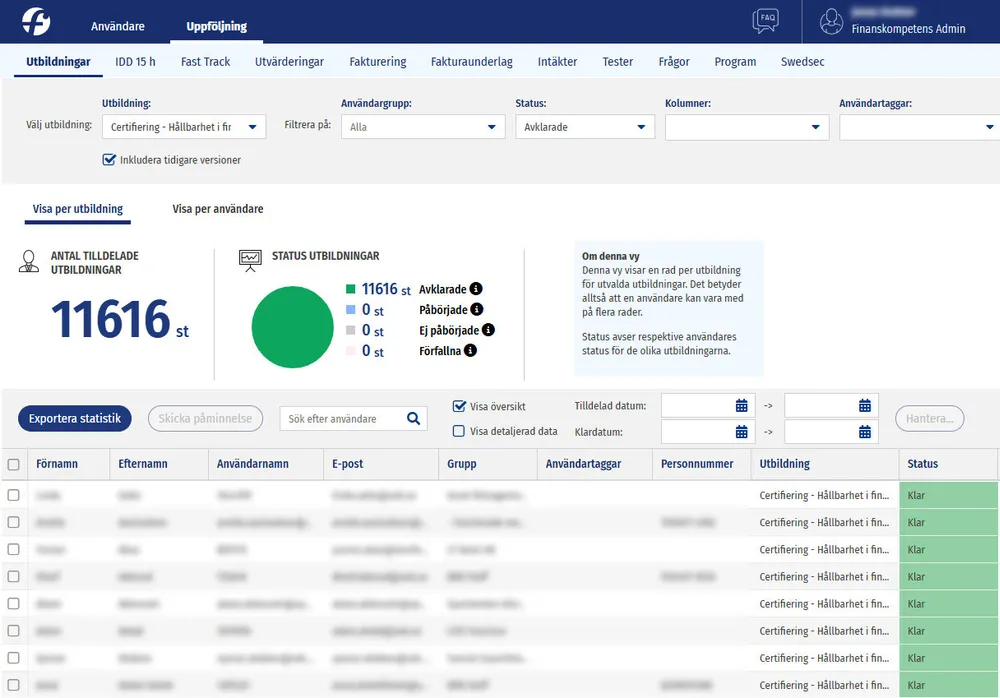Open the Status dropdown showing Avklarade
The width and height of the screenshot is (1000, 698).
pyautogui.click(x=585, y=127)
